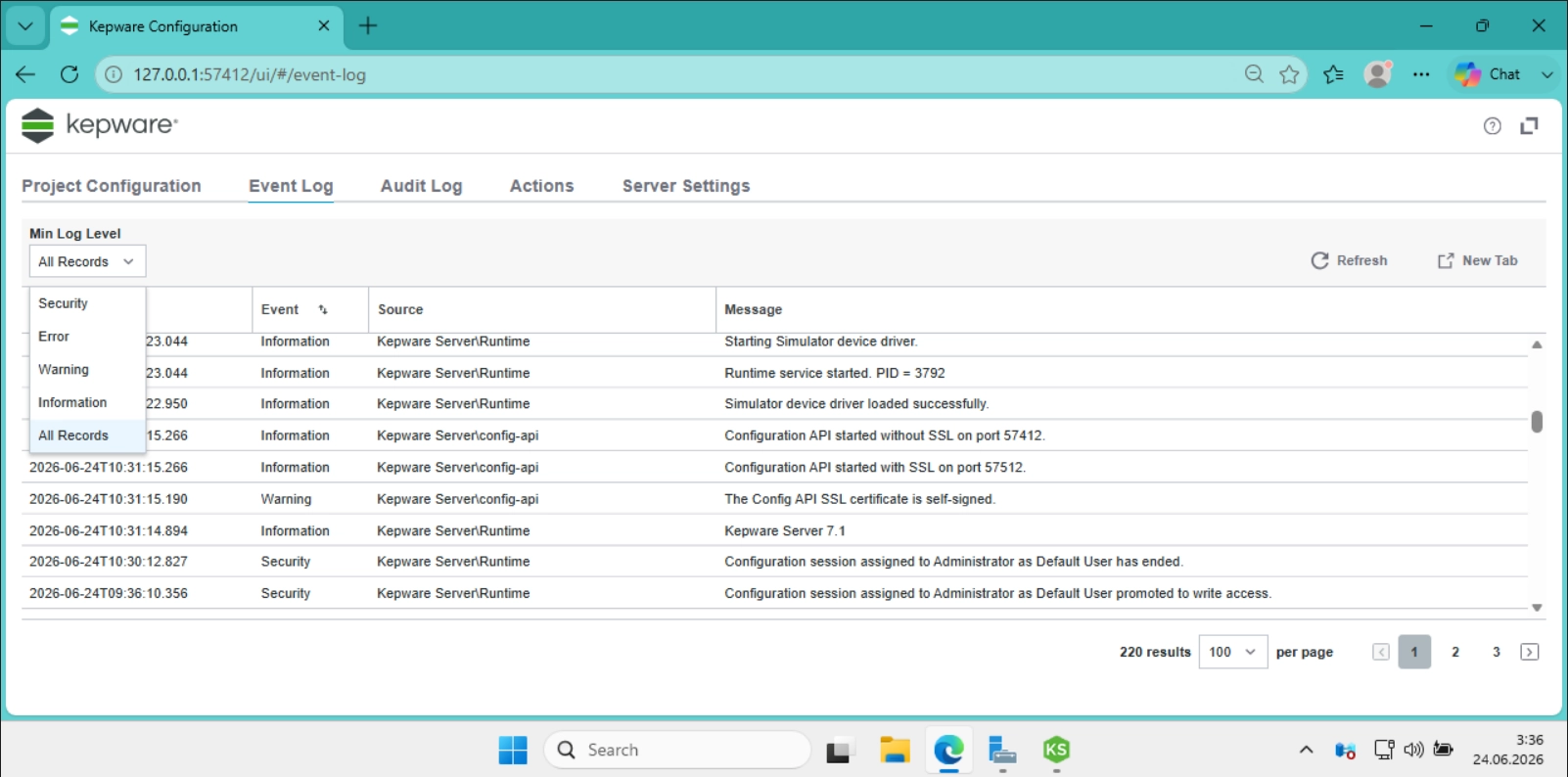Select the self-signed SSL certificate message
1568x777 pixels.
[859, 499]
